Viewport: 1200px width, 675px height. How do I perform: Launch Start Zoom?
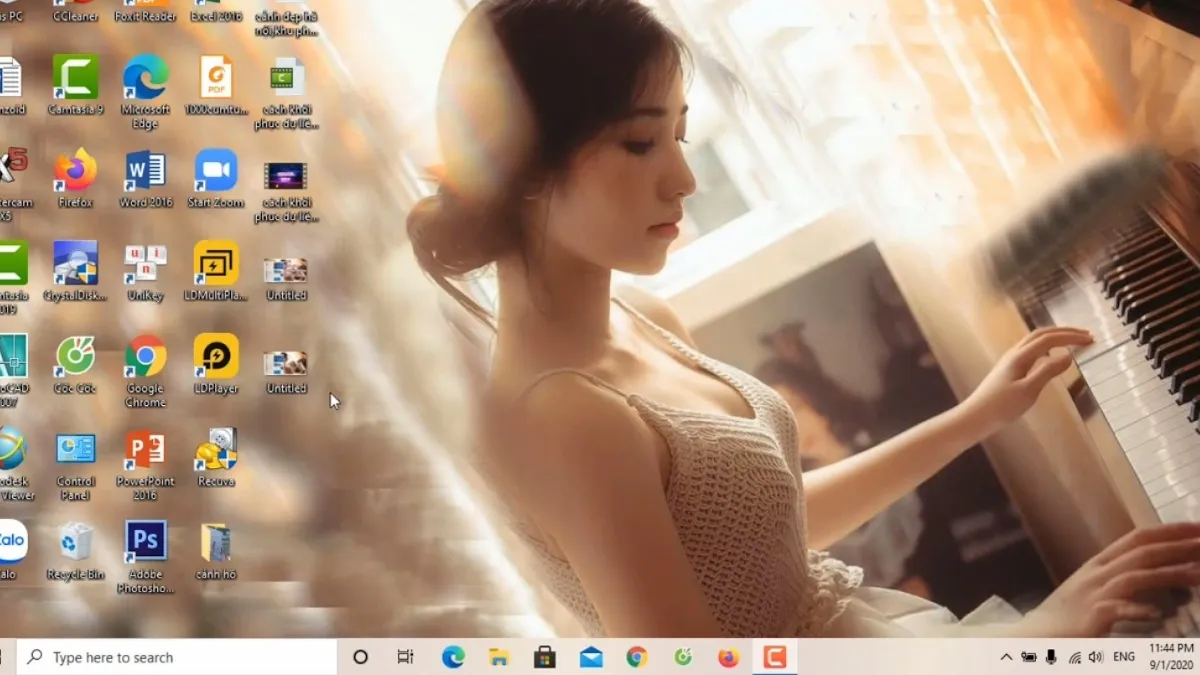216,170
